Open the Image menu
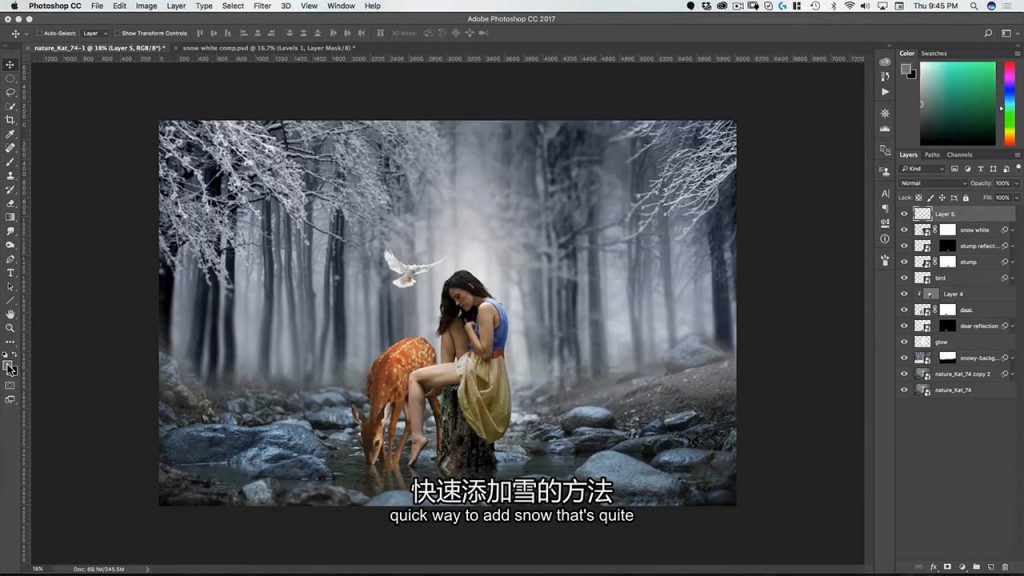 click(146, 6)
